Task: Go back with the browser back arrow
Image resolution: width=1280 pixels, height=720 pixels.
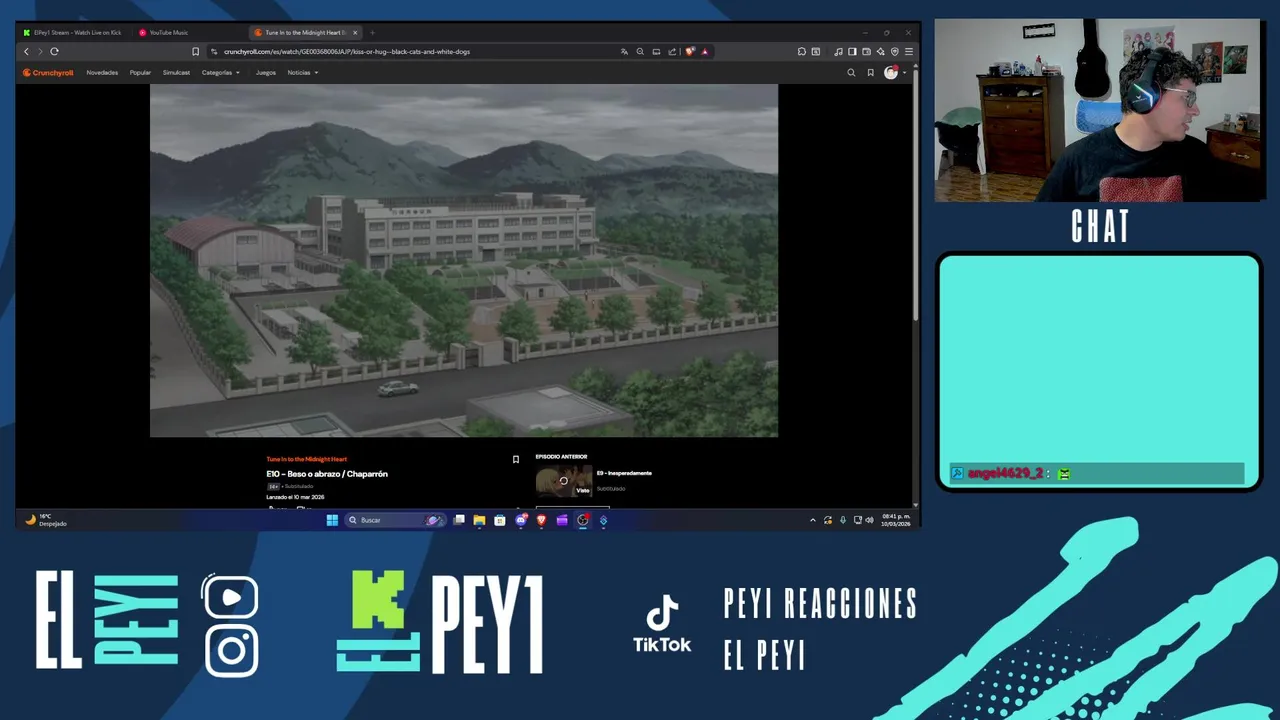Action: click(26, 51)
